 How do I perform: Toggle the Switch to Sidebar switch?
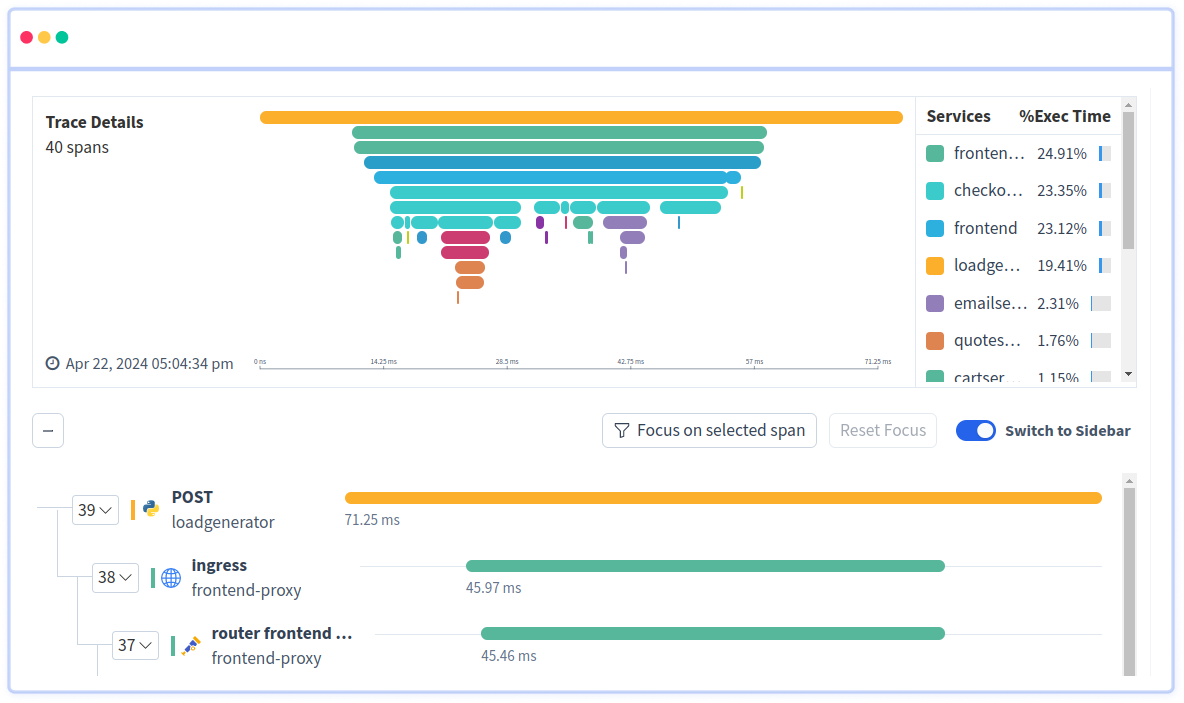coord(975,430)
